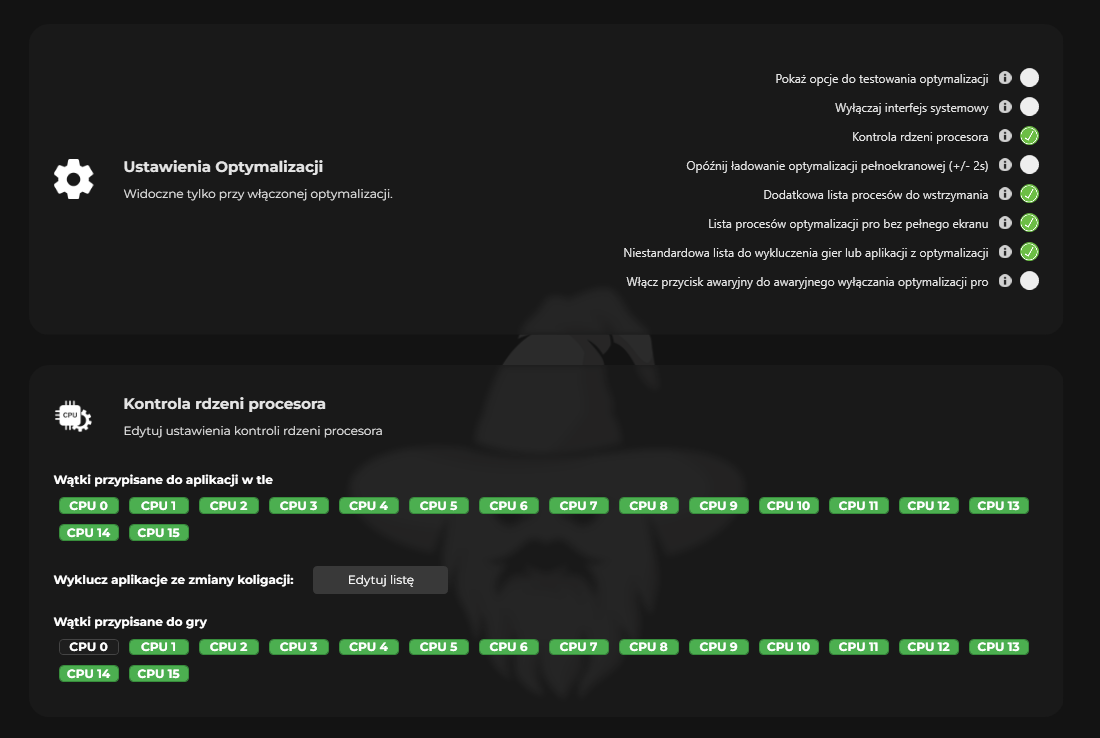Turn on Wyłączaj interfejs systemowy toggle
The image size is (1100, 738).
1029,107
